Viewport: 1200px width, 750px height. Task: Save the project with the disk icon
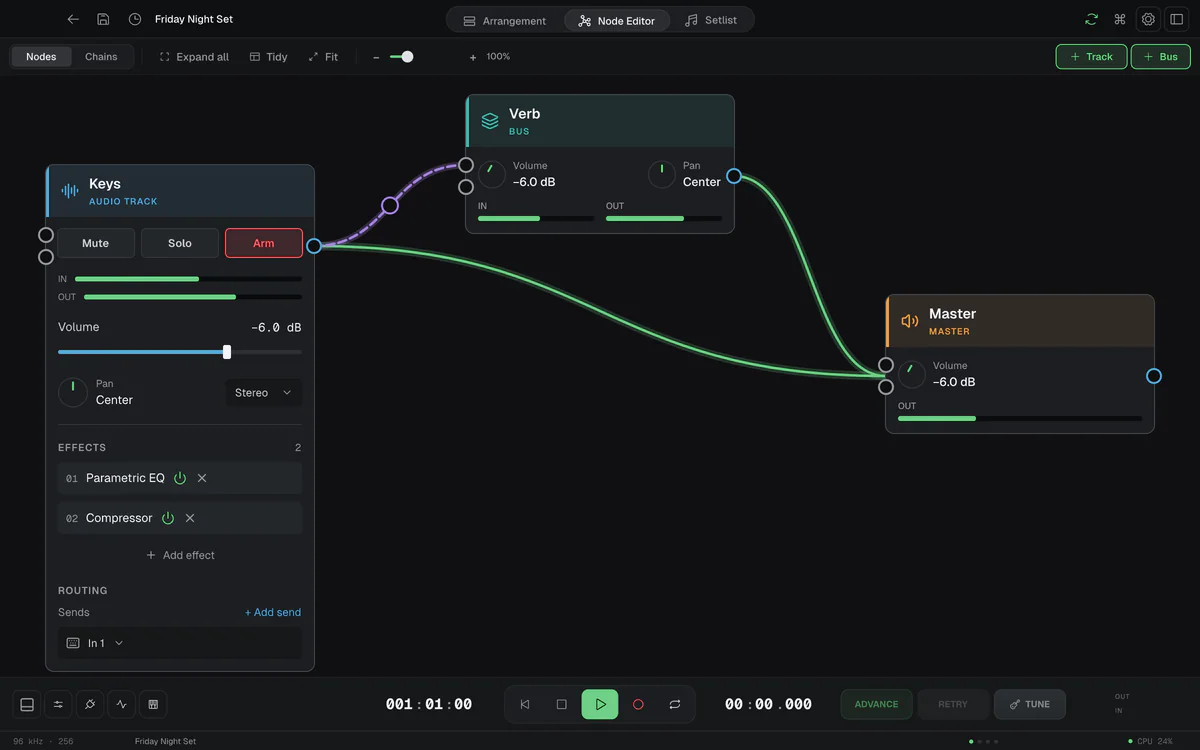coord(104,19)
